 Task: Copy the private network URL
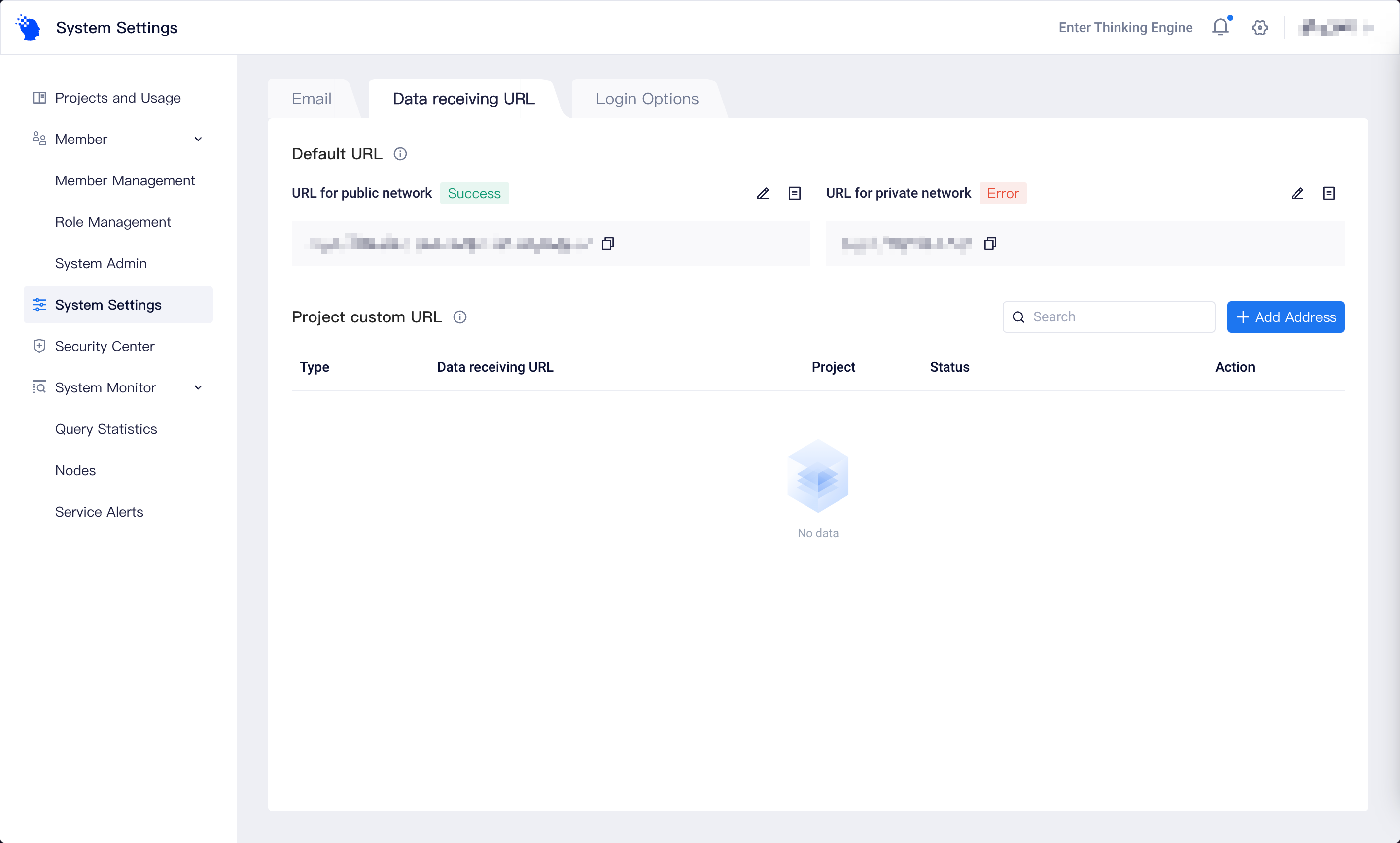tap(991, 244)
